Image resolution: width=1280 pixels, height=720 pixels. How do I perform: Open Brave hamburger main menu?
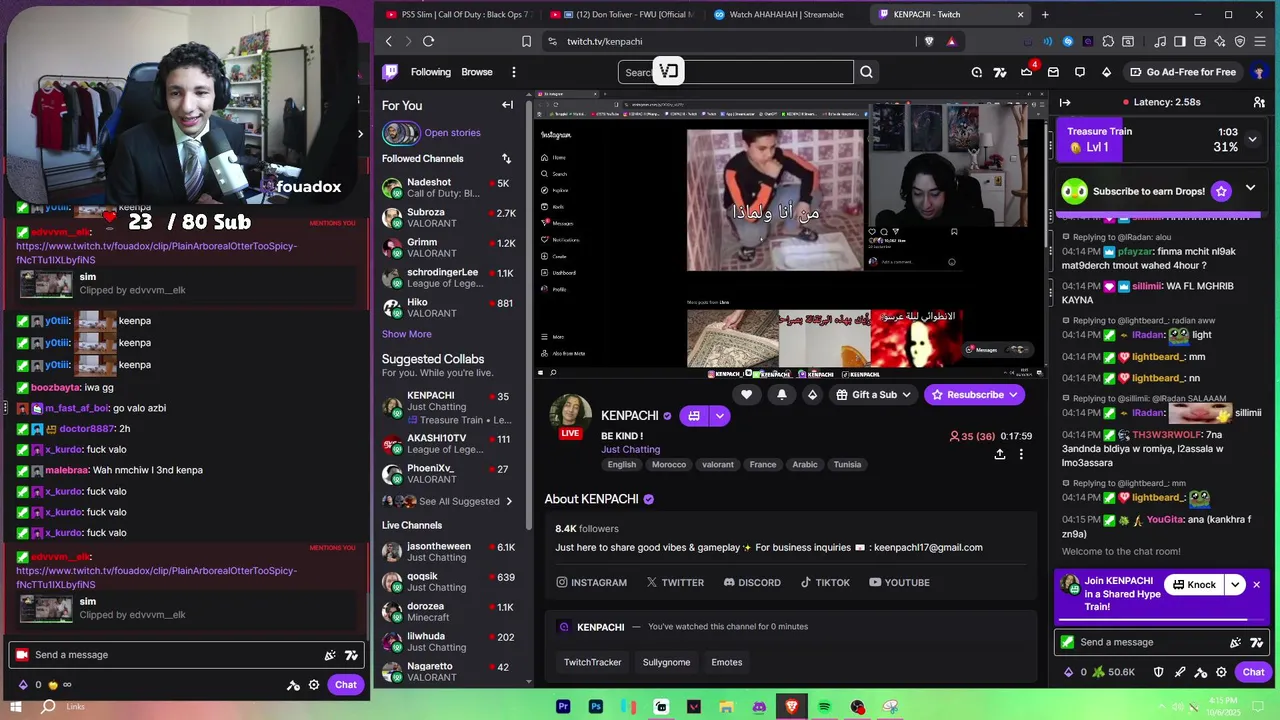pos(1260,41)
